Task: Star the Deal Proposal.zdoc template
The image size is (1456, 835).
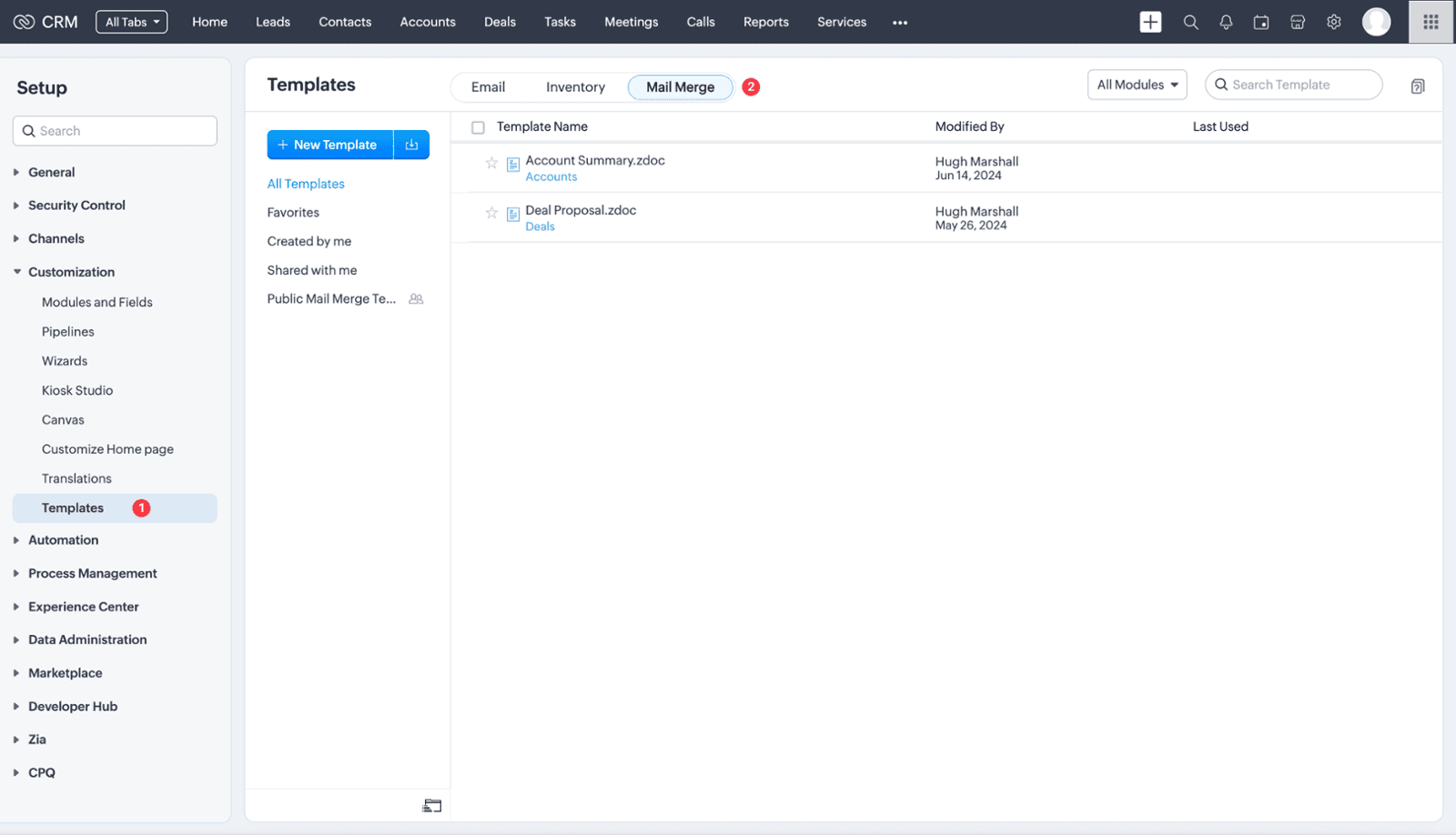Action: click(491, 213)
